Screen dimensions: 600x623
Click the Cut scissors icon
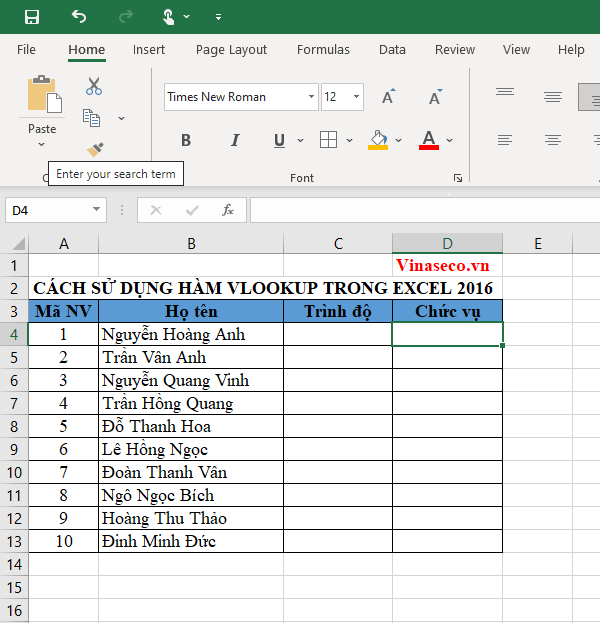click(94, 87)
